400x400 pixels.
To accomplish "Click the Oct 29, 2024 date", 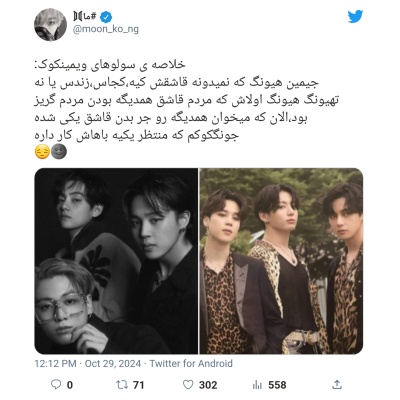I will 113,363.
